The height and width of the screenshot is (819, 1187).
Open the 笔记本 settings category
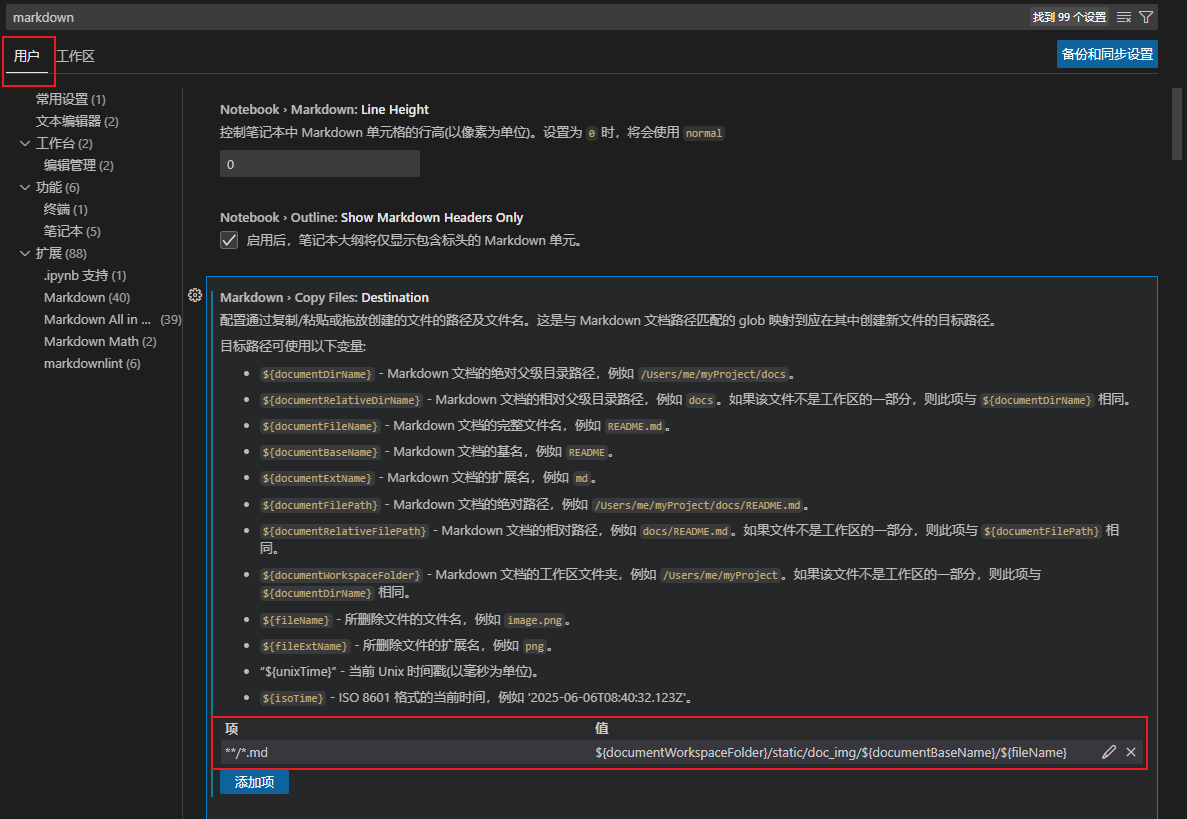pyautogui.click(x=63, y=231)
